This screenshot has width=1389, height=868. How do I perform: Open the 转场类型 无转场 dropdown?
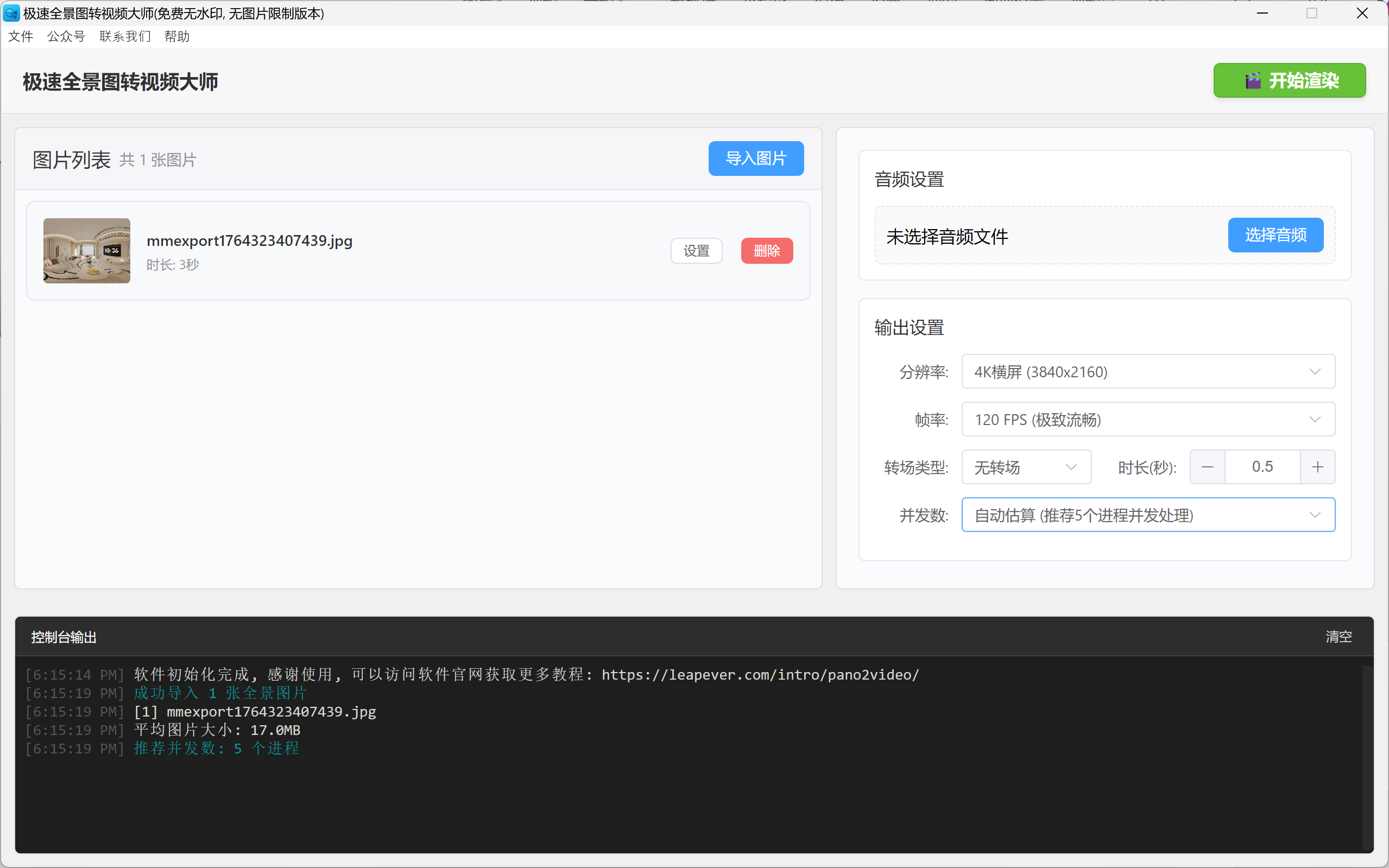(1026, 467)
